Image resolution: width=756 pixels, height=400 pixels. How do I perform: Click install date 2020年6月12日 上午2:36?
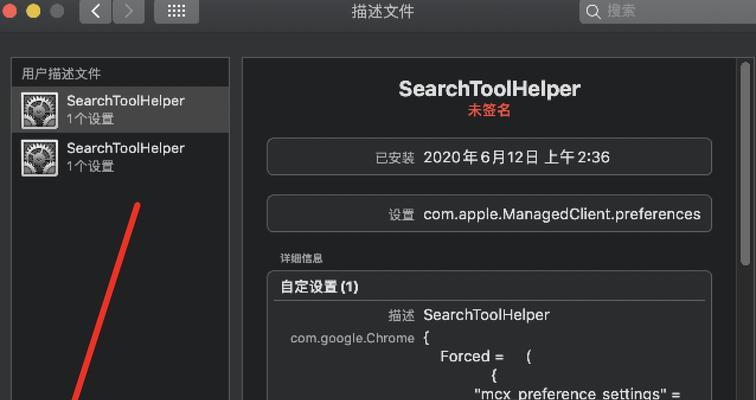pos(516,157)
